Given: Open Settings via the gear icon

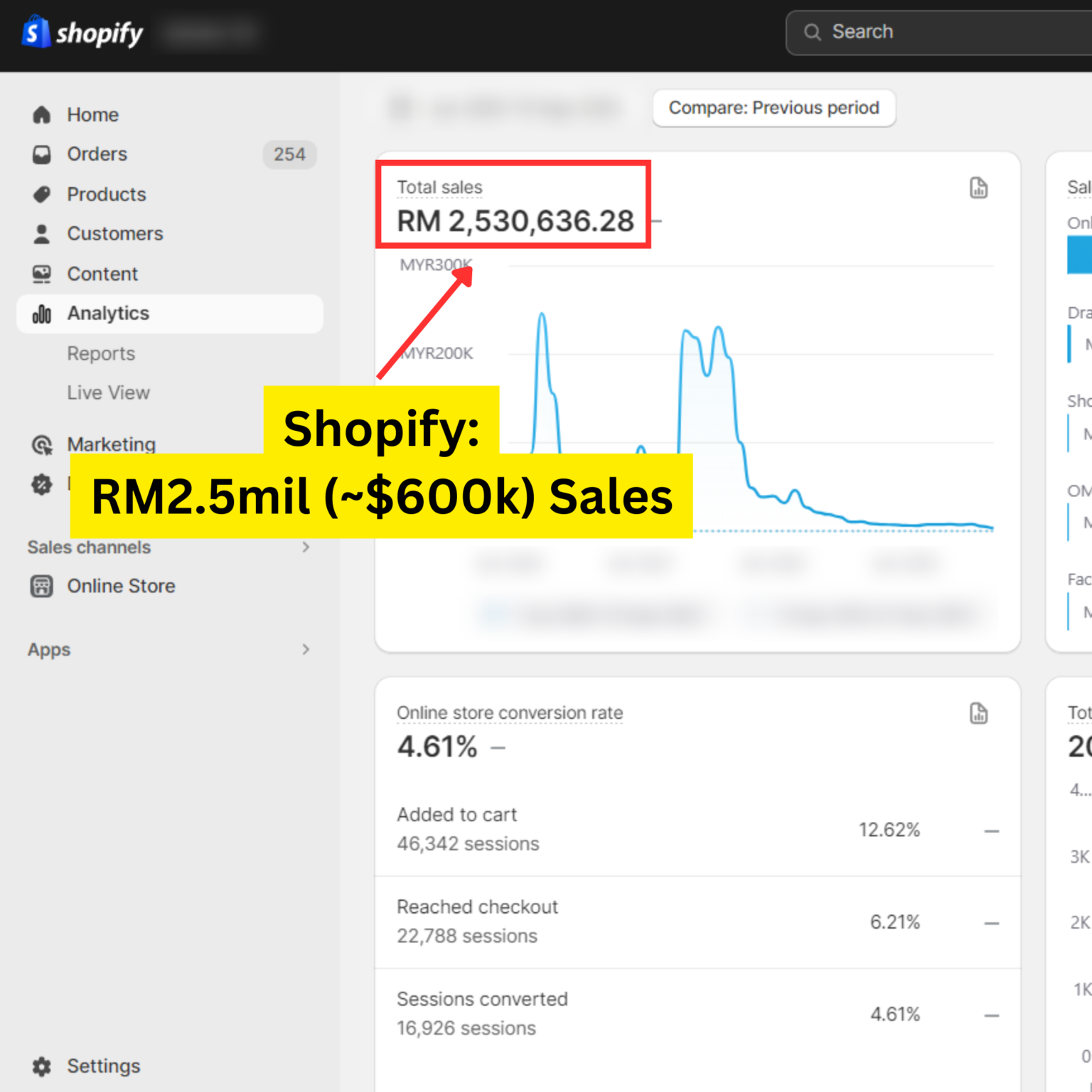Looking at the screenshot, I should 42,1066.
